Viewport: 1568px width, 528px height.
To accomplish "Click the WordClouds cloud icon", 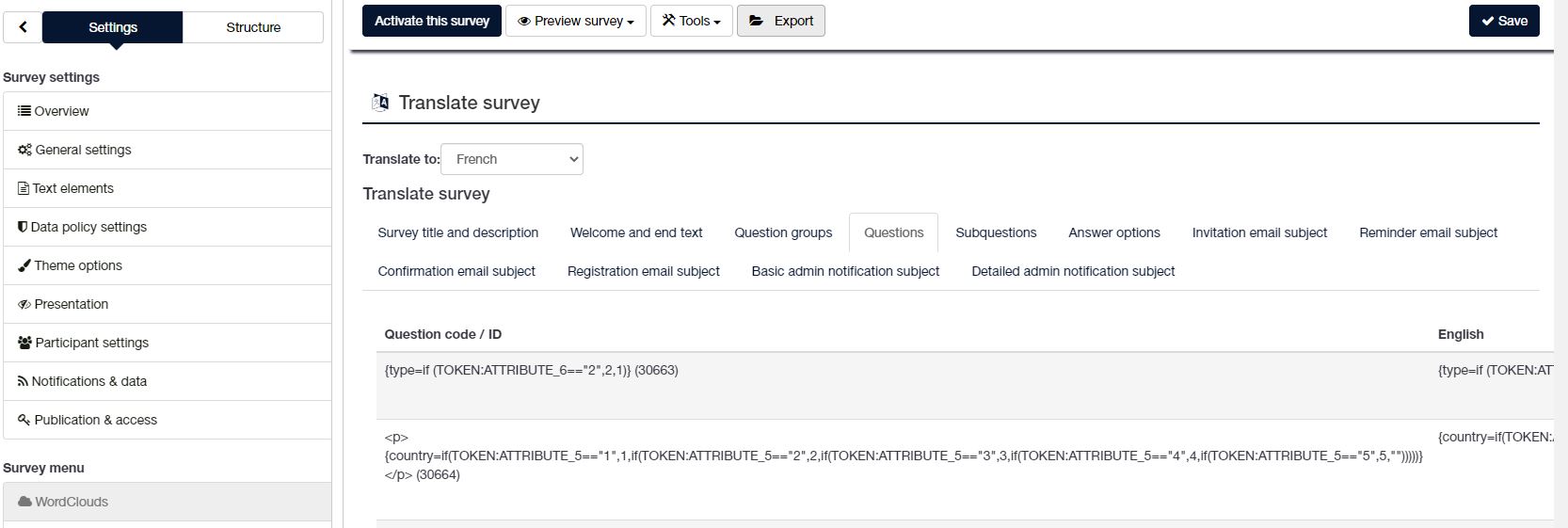I will pyautogui.click(x=24, y=502).
